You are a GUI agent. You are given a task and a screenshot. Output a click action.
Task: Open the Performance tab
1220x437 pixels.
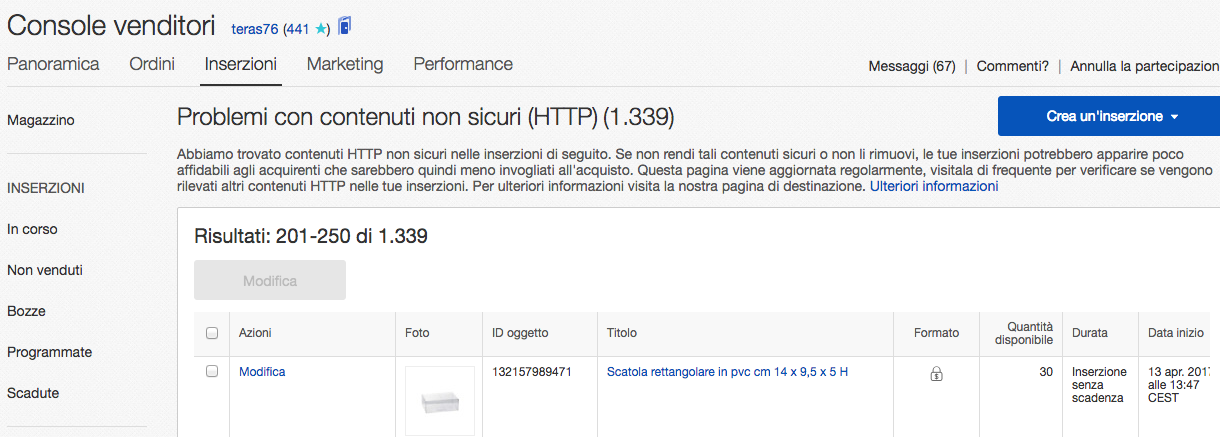463,64
